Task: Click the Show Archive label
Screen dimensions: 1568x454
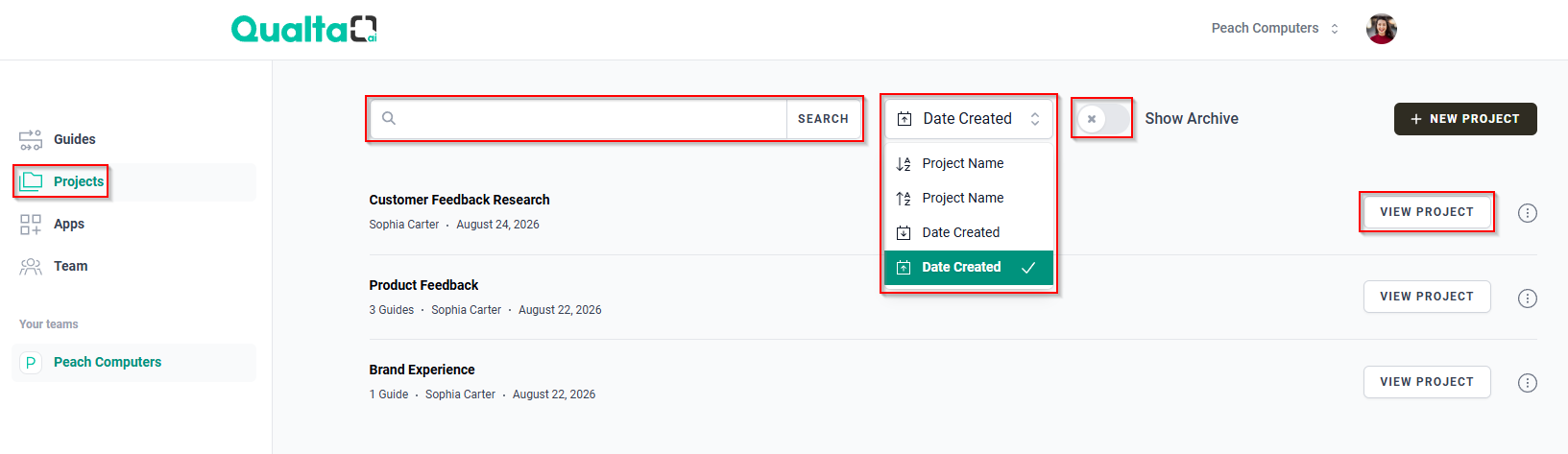Action: click(x=1192, y=119)
